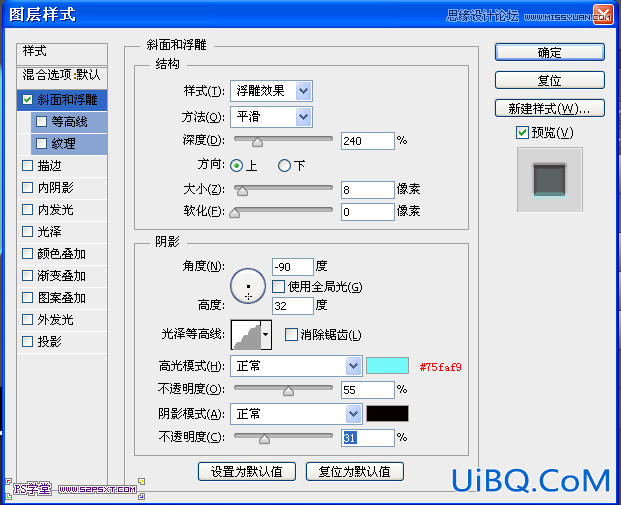Open the black shadow color swatch
The width and height of the screenshot is (621, 505).
pyautogui.click(x=387, y=414)
